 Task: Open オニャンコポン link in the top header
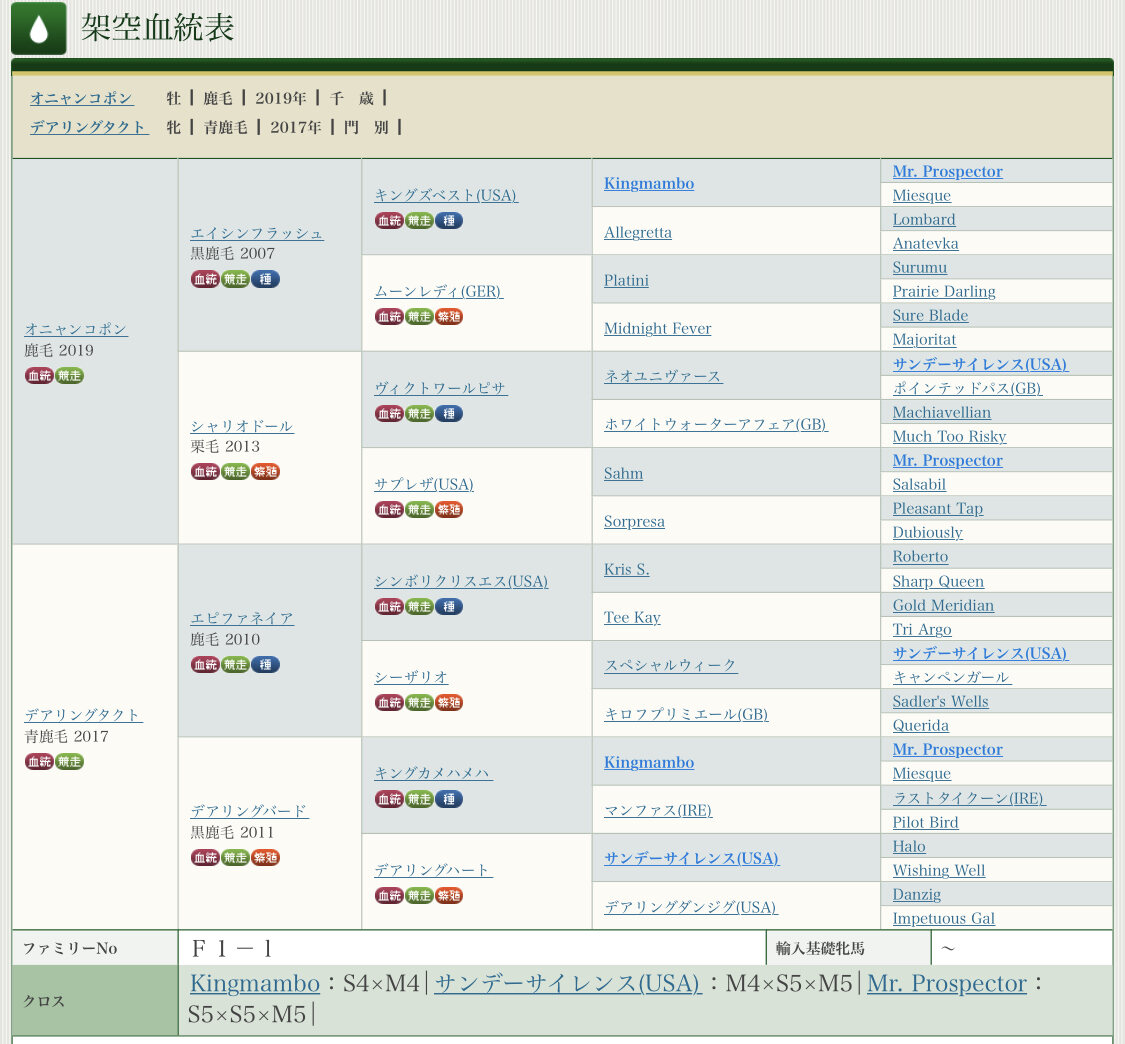(81, 98)
